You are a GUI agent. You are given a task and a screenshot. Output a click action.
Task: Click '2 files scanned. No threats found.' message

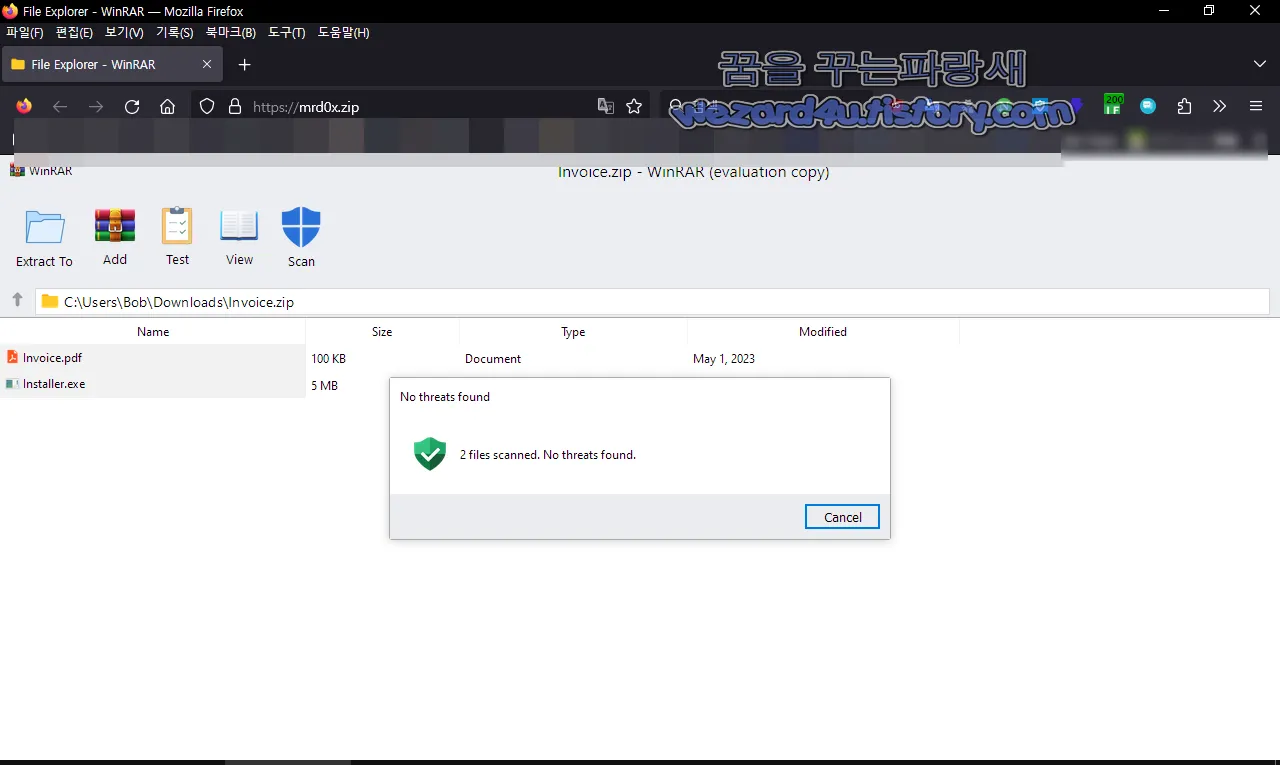(548, 454)
